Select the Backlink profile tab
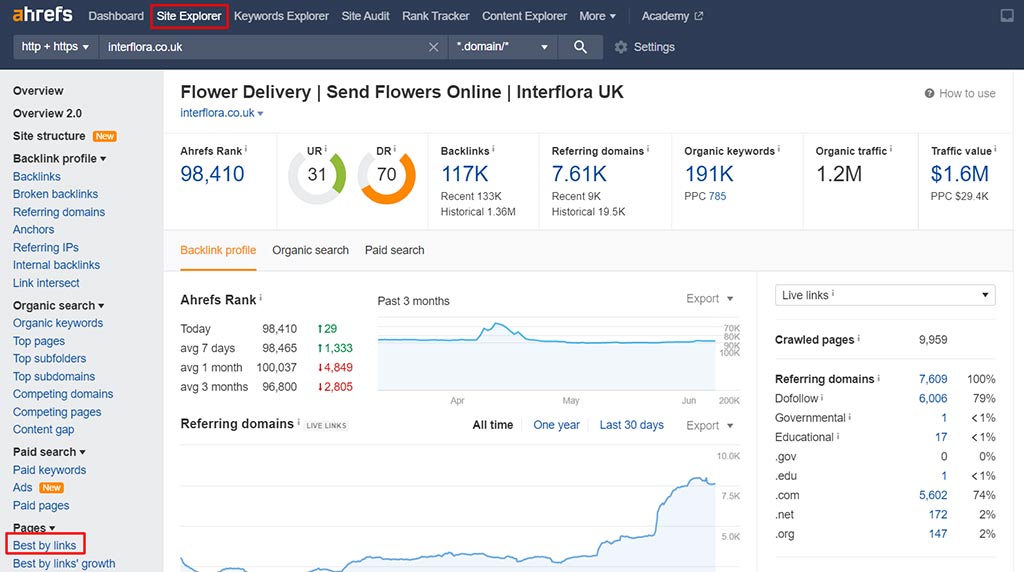1024x572 pixels. [218, 250]
